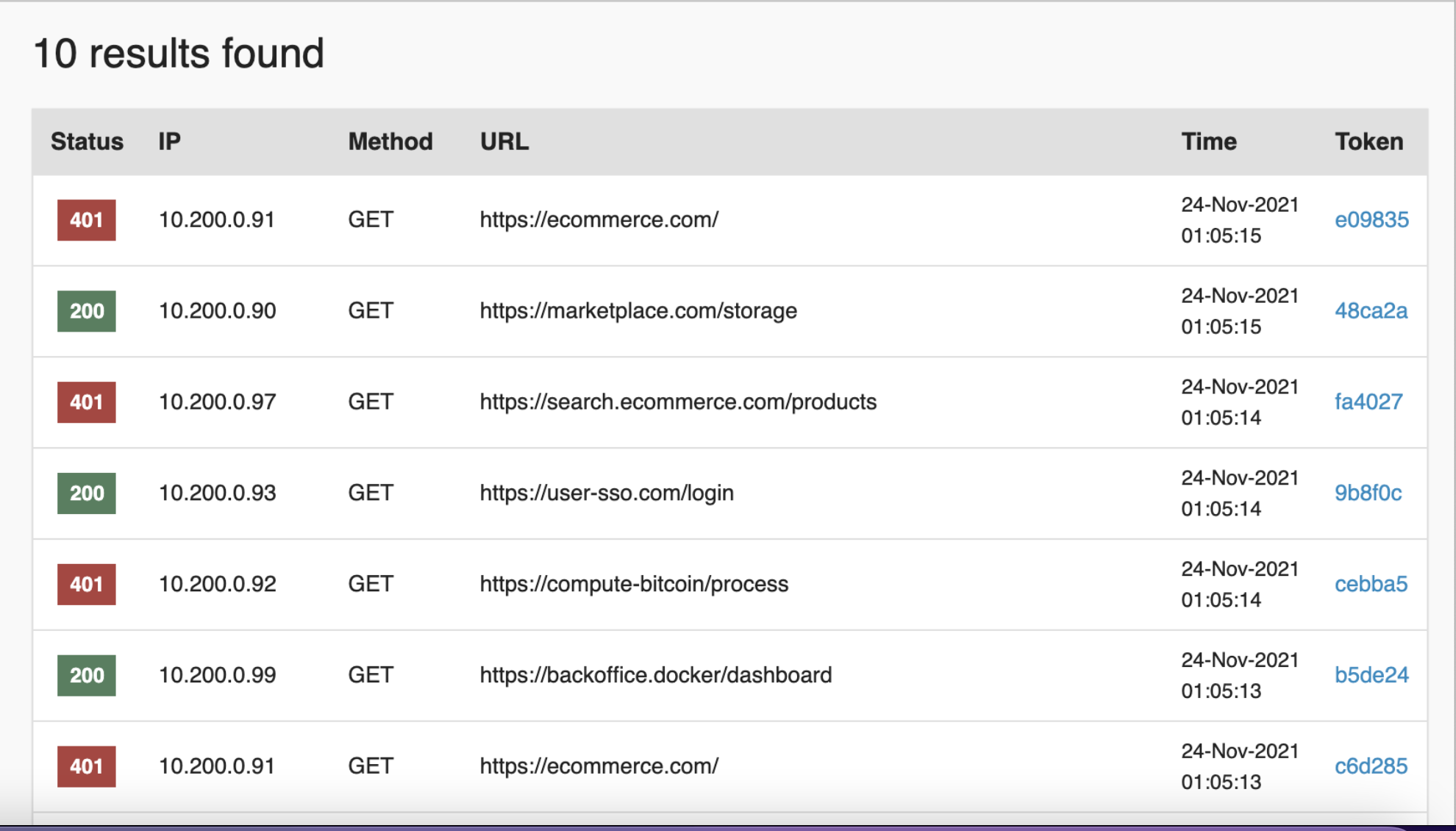Screen dimensions: 1456x831
Task: Click 401 badge for compute-bitcoin/process row
Action: pyautogui.click(x=87, y=584)
